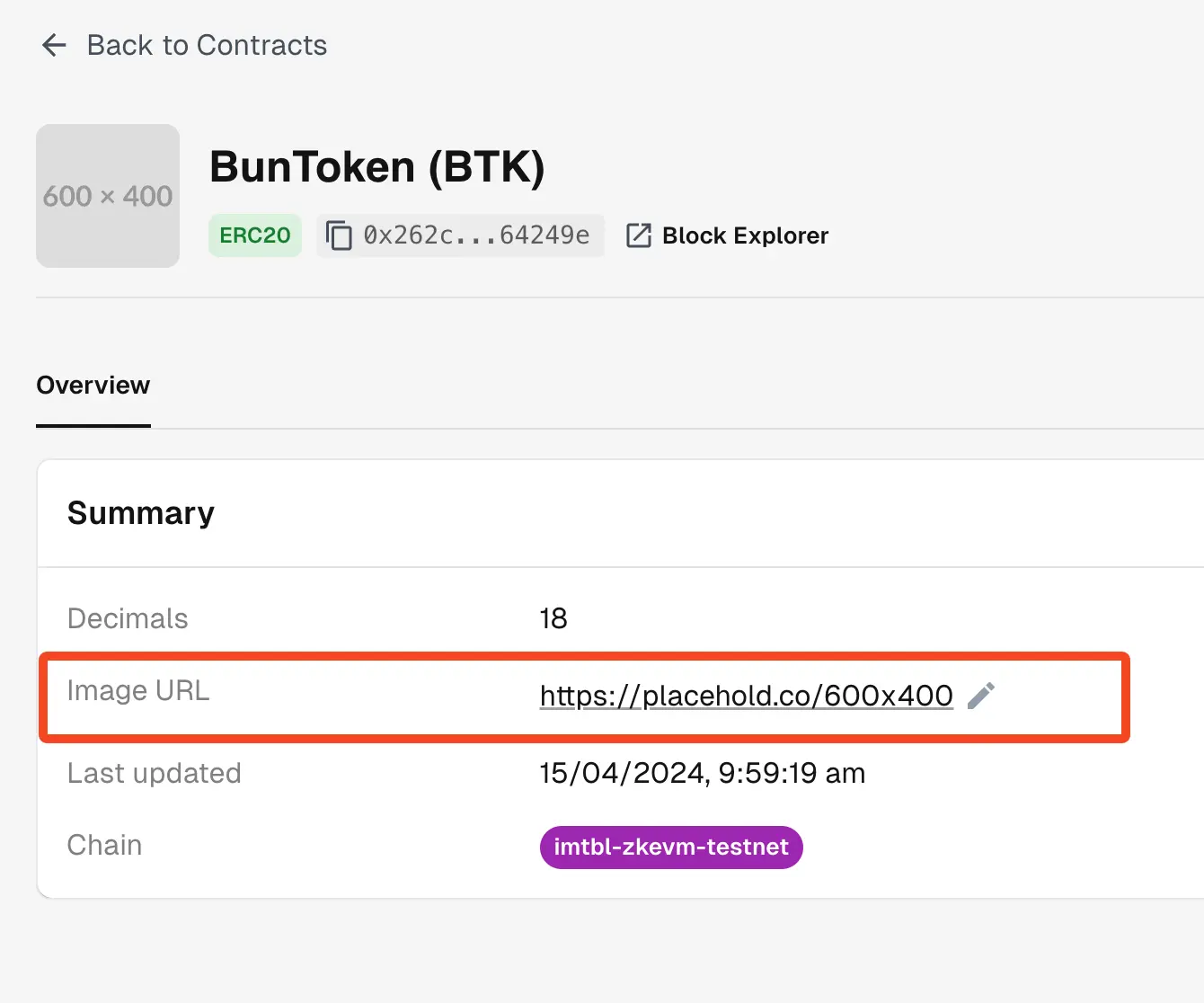Go Back to Contracts
This screenshot has height=1003, width=1204.
182,45
